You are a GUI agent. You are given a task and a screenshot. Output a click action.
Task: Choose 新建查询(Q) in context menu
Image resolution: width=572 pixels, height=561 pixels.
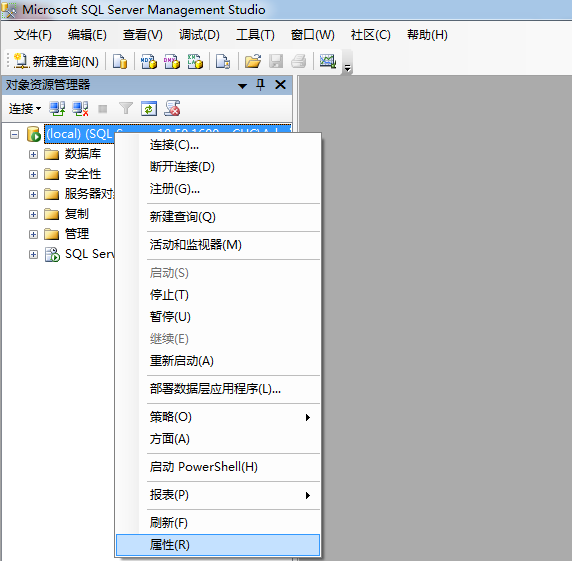(218, 217)
